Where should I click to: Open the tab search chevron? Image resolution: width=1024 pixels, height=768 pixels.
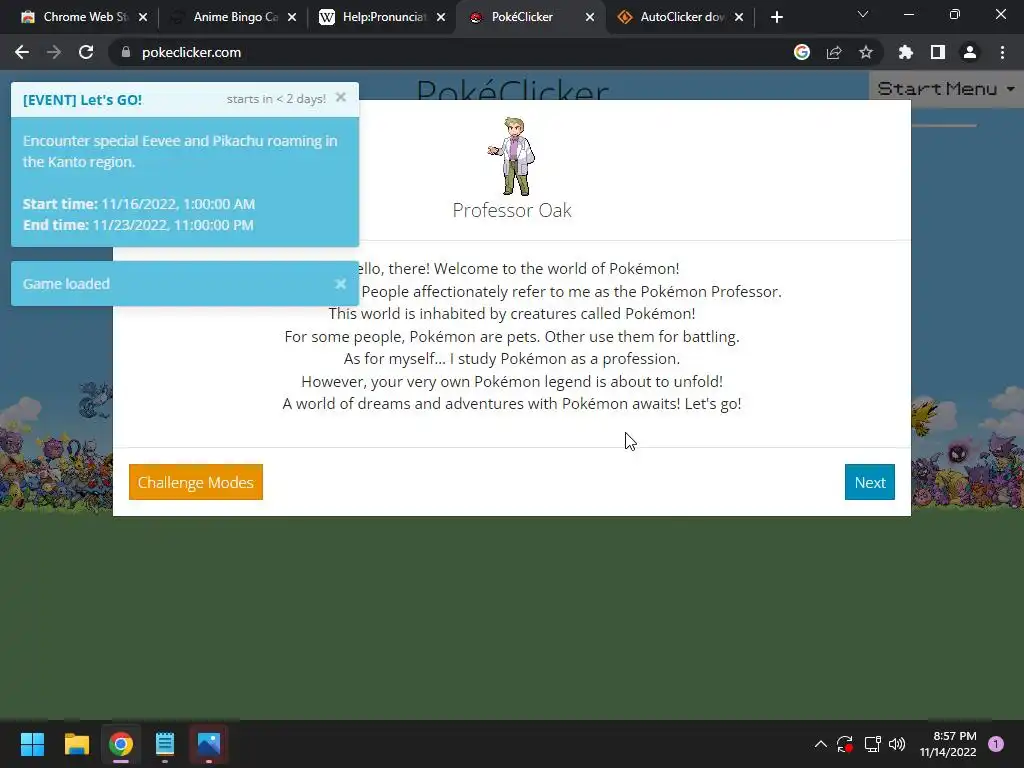pos(863,14)
